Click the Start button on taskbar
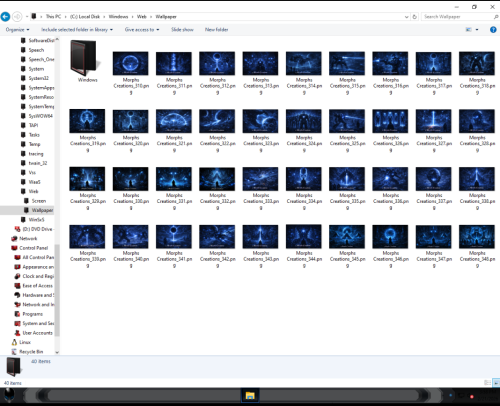 tap(9, 396)
